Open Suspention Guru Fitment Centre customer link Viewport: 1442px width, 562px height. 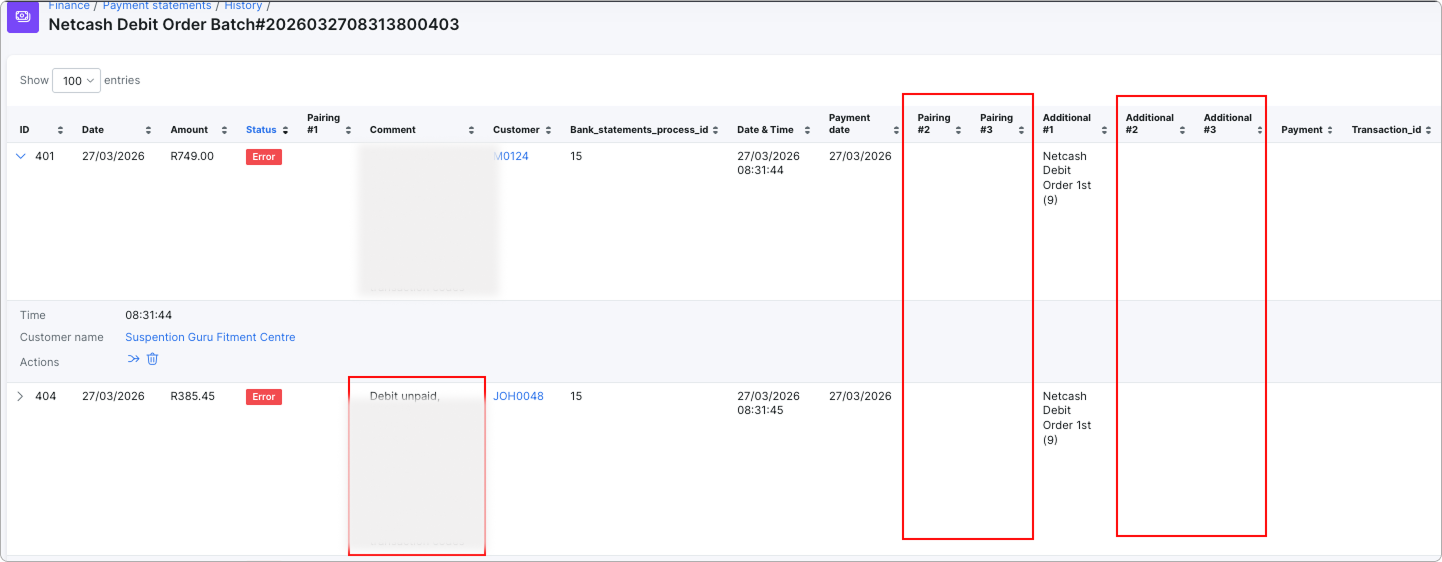210,338
